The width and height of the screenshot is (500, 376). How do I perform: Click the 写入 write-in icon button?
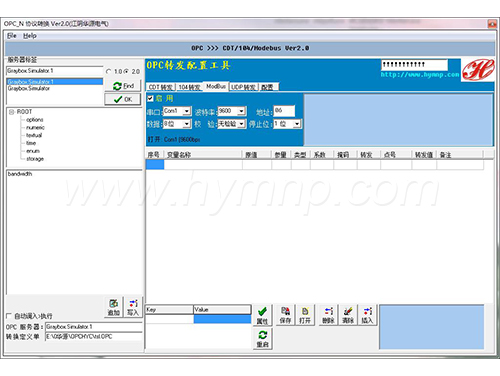click(x=133, y=307)
